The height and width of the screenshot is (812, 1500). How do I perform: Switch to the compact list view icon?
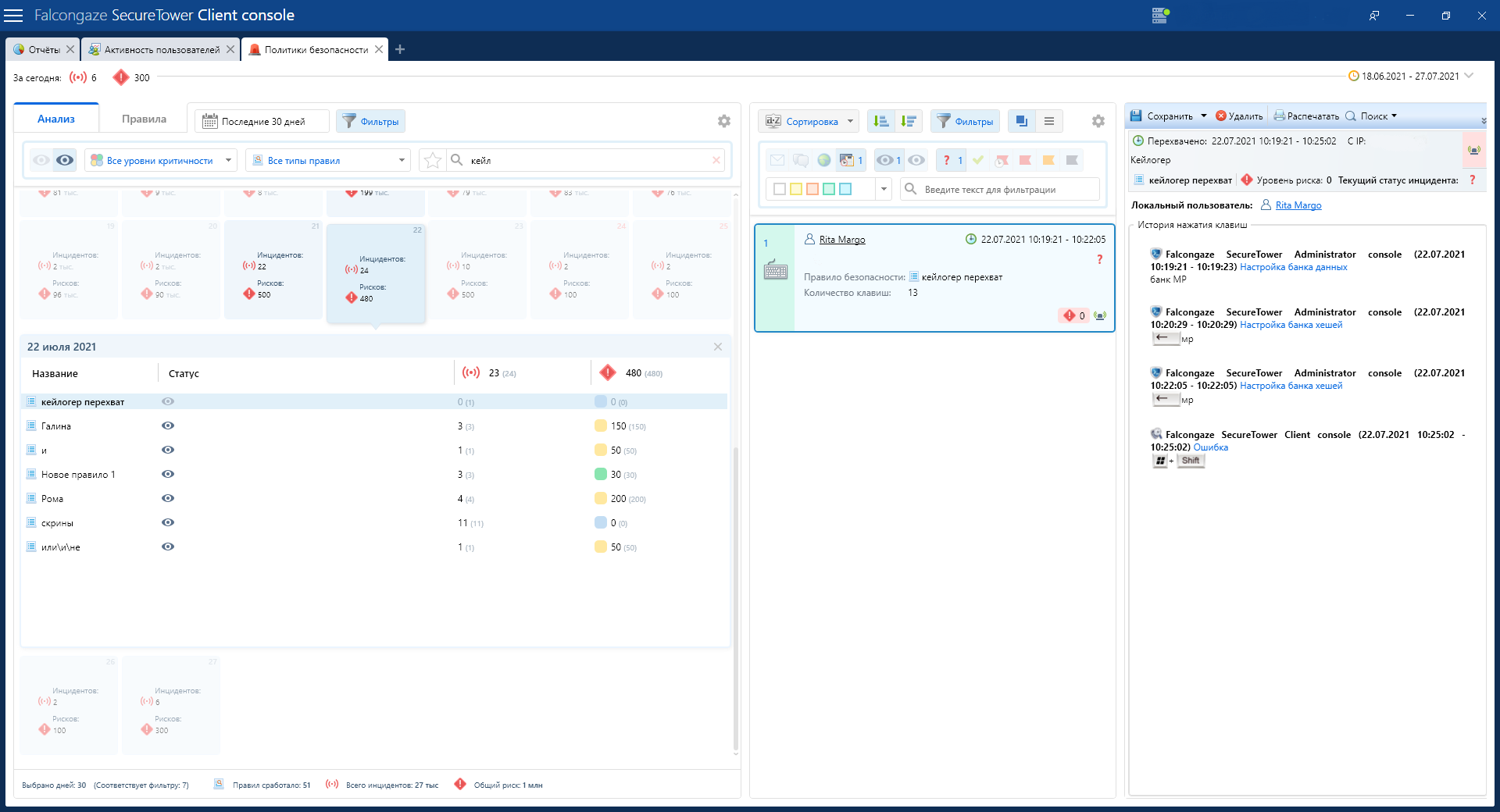[x=1048, y=121]
